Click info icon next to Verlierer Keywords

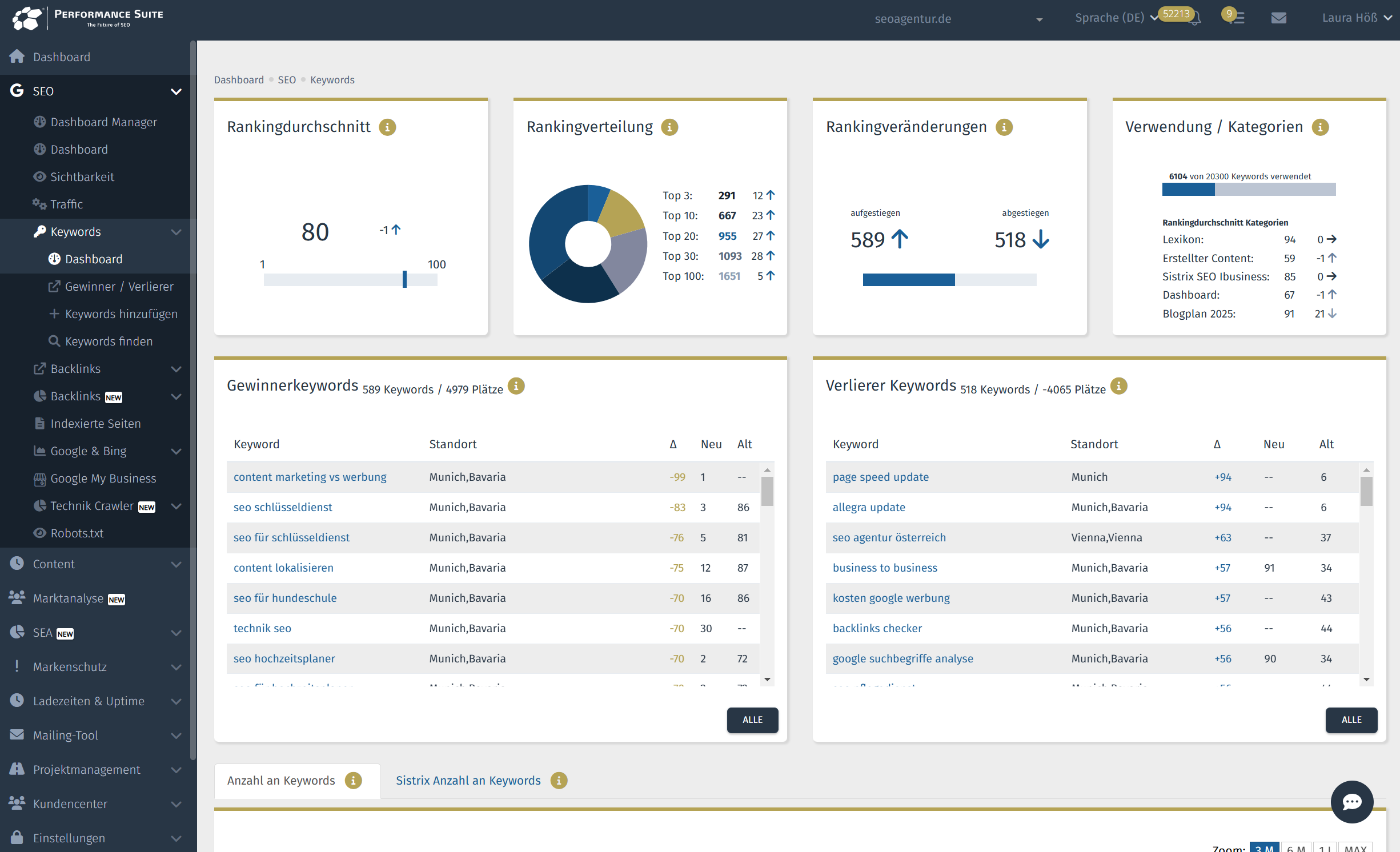coord(1118,387)
